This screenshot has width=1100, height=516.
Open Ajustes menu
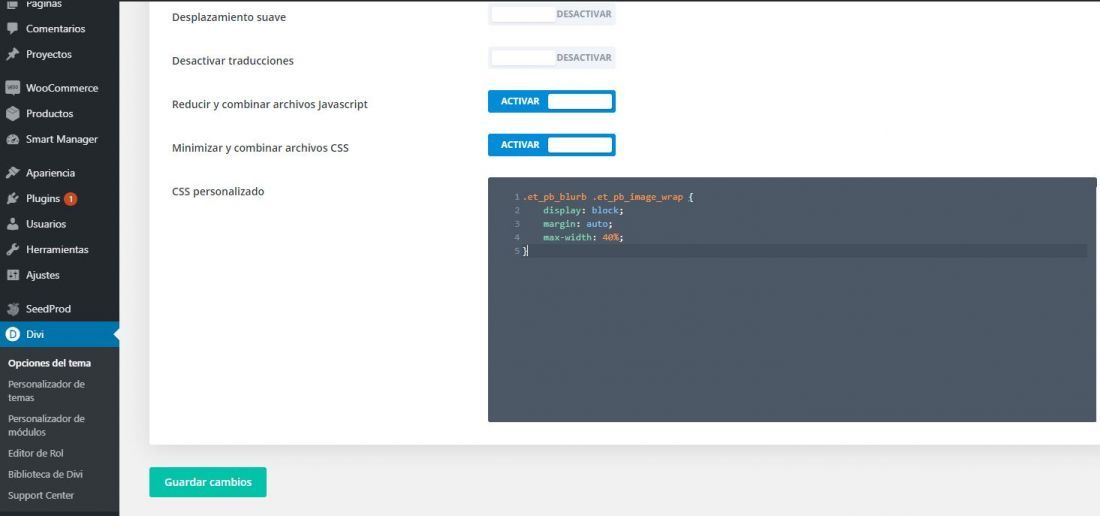click(x=43, y=276)
